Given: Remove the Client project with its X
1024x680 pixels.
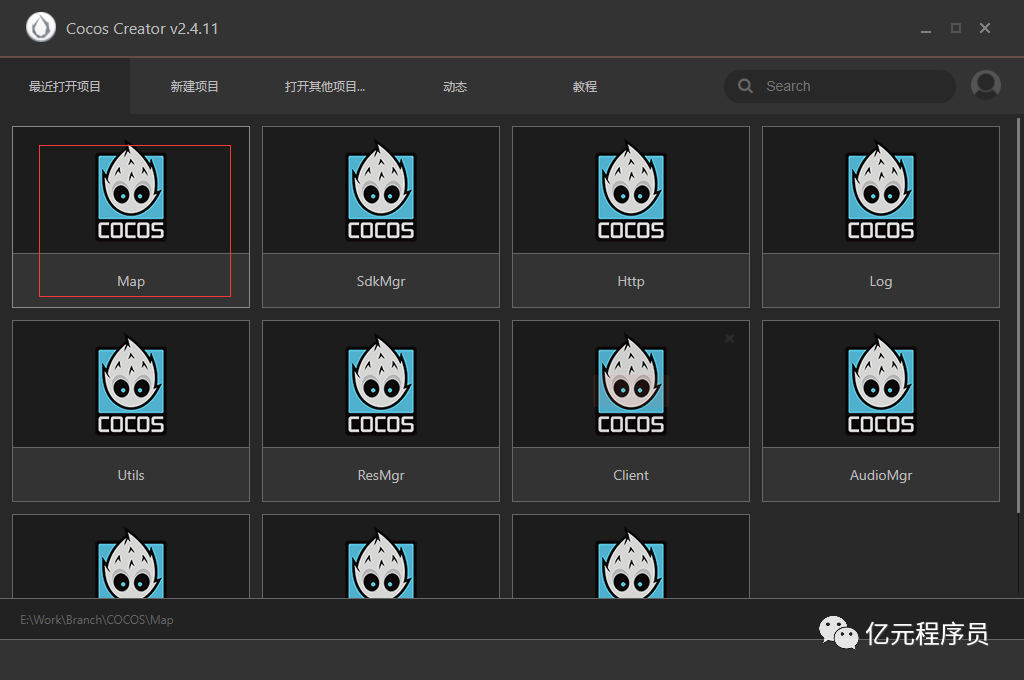Looking at the screenshot, I should 729,338.
